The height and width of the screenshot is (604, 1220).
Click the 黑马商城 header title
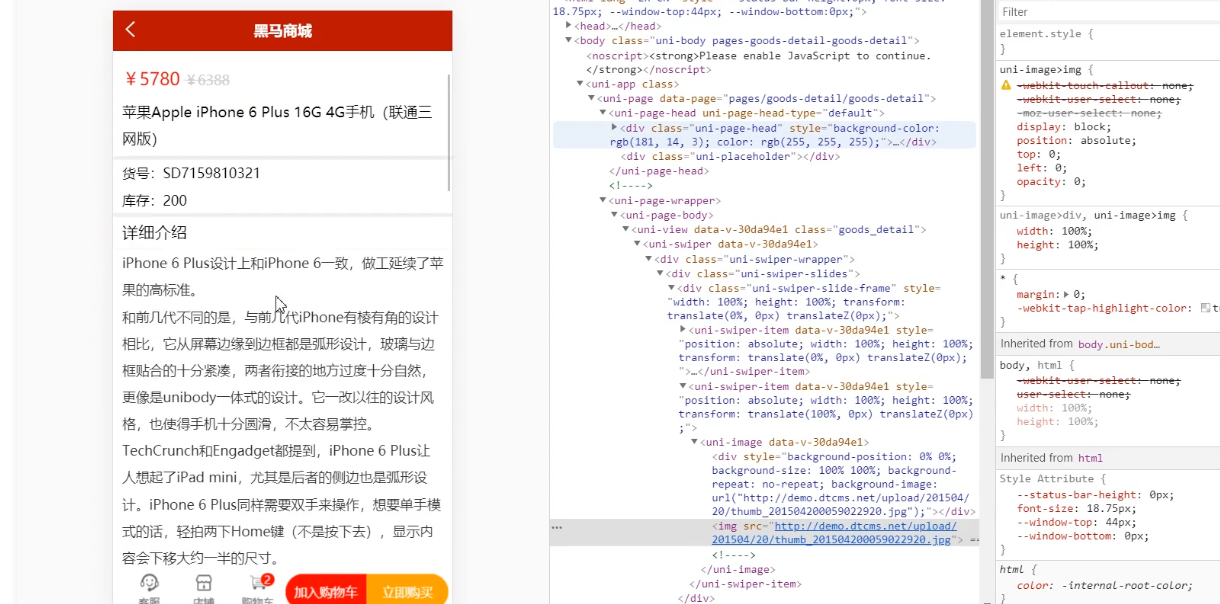coord(283,31)
